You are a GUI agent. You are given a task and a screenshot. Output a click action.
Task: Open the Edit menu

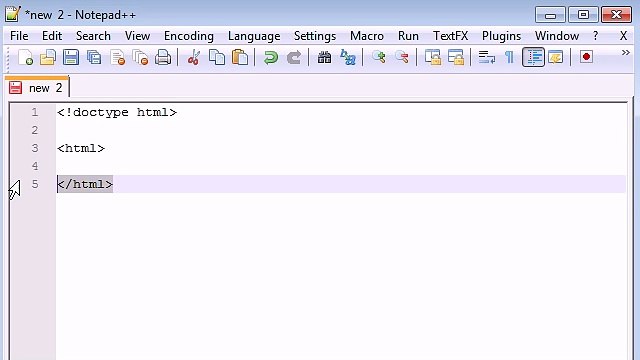coord(52,36)
